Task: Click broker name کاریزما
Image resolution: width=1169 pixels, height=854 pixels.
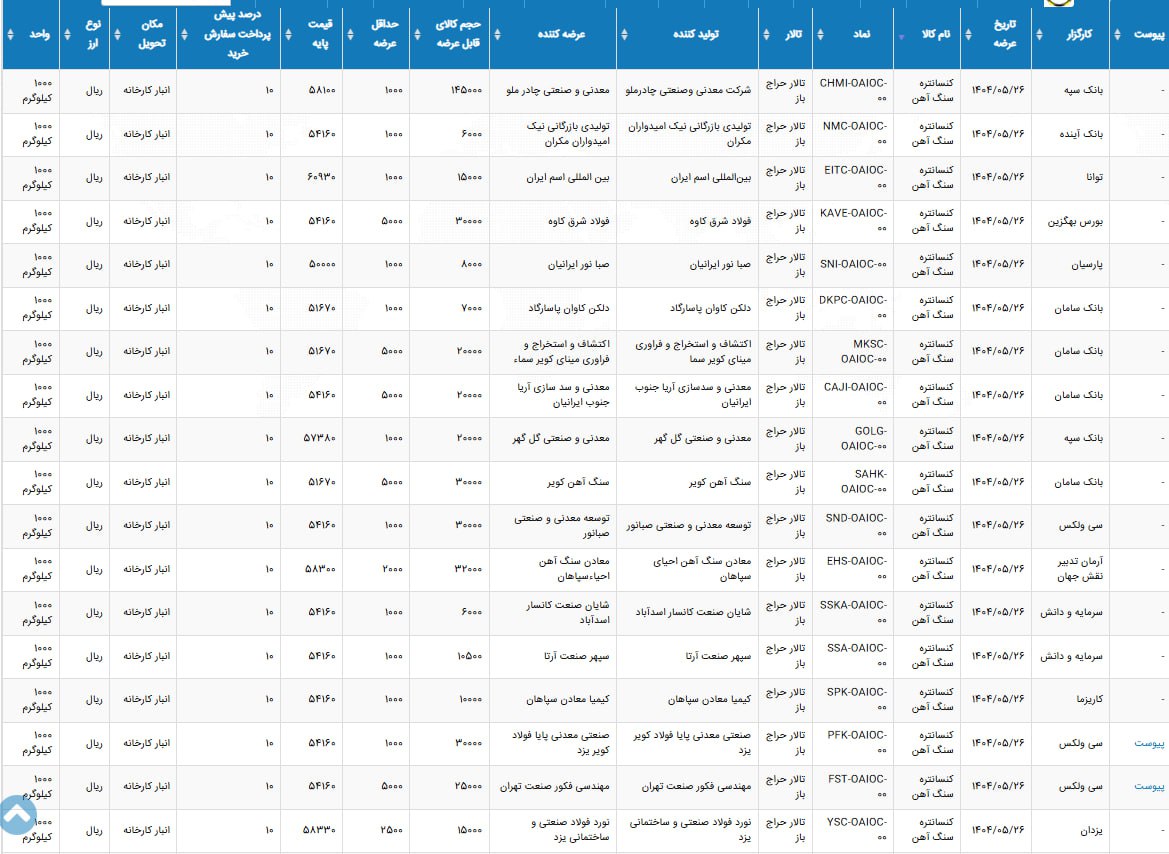Action: [1089, 700]
